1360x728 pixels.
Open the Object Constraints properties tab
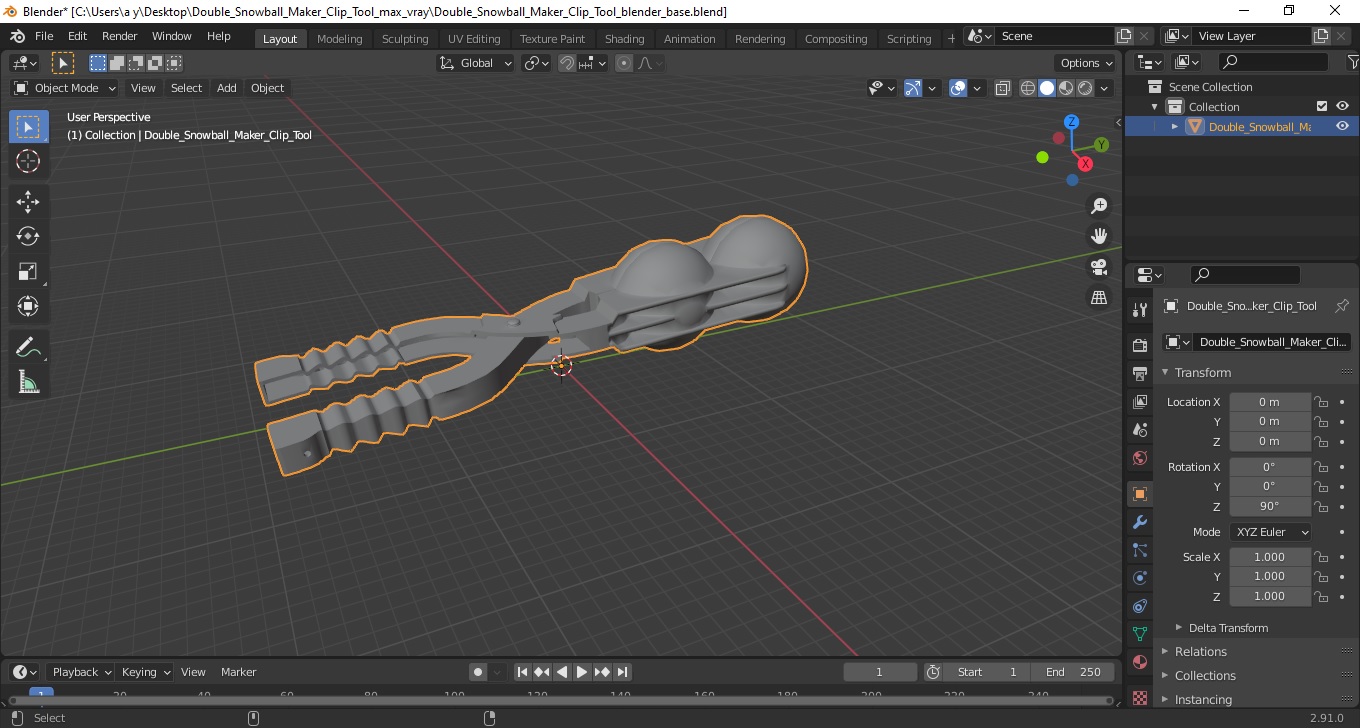coord(1140,606)
